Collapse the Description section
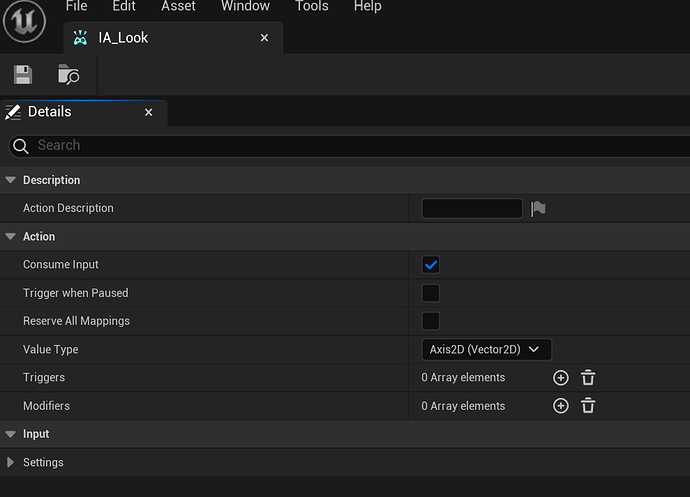 pos(11,180)
